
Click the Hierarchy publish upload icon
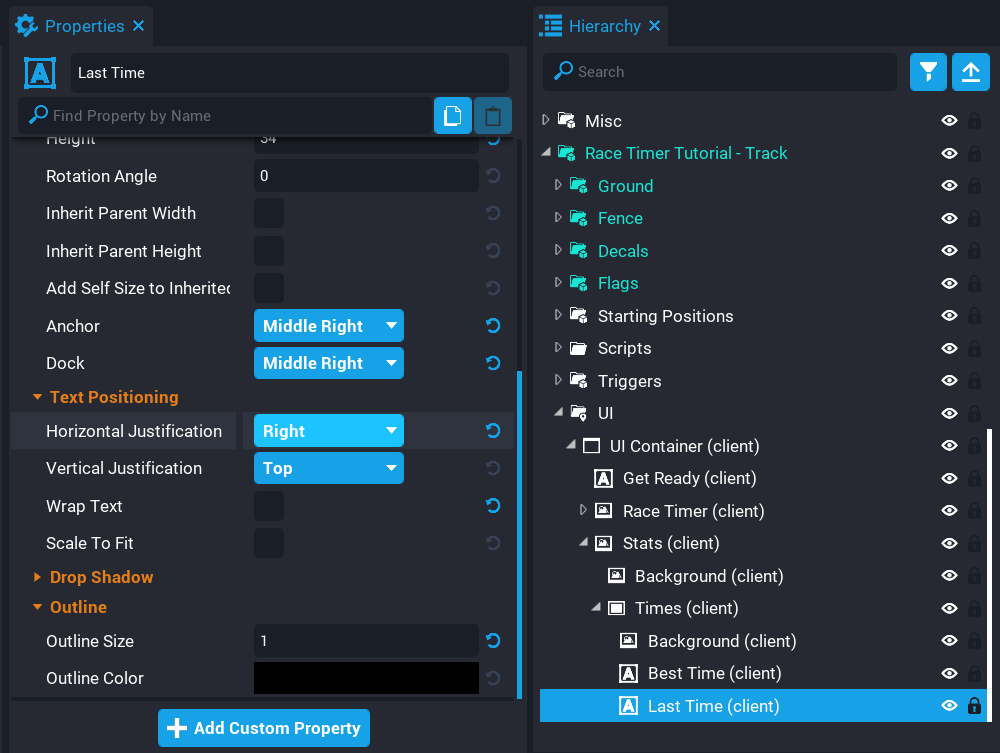pyautogui.click(x=970, y=72)
